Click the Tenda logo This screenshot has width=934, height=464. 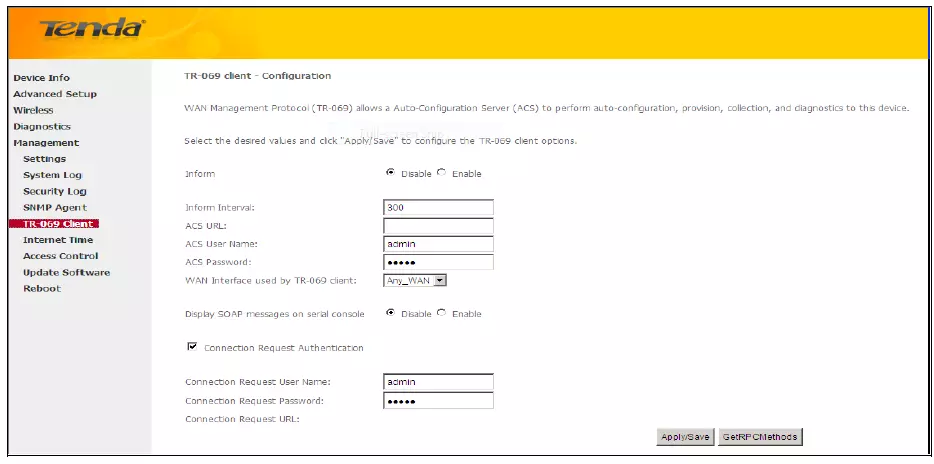pyautogui.click(x=92, y=27)
